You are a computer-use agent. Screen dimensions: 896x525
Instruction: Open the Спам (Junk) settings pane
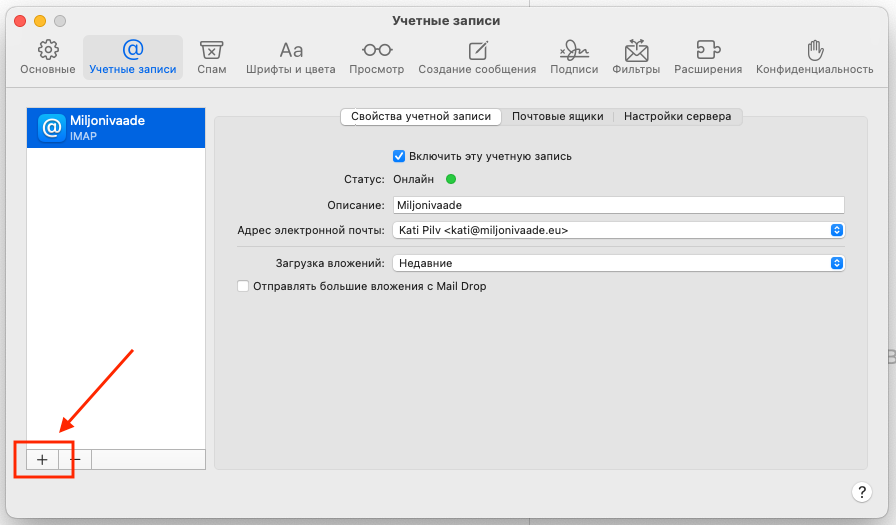(x=211, y=57)
